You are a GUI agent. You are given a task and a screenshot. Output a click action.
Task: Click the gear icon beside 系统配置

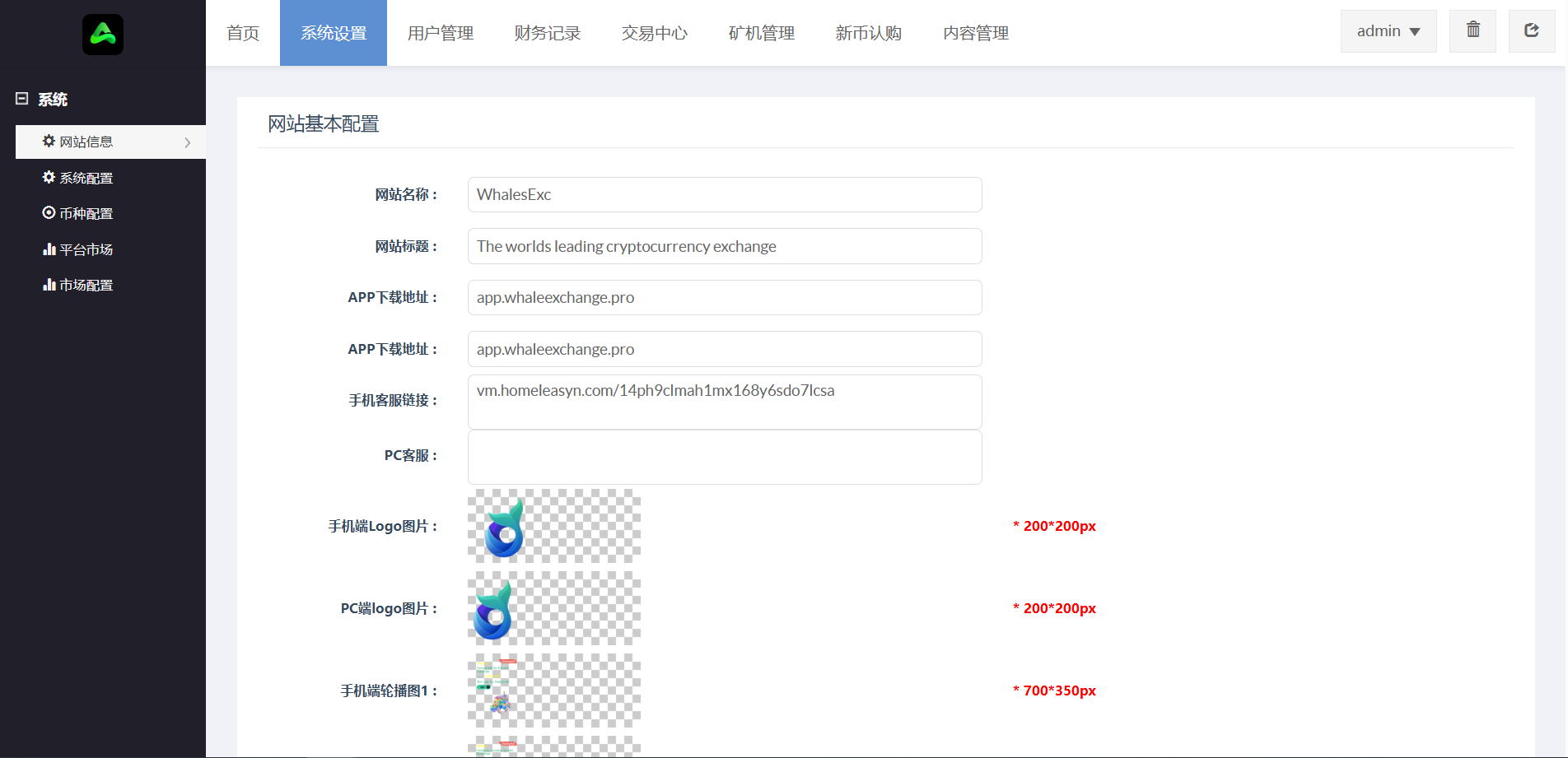pos(49,178)
